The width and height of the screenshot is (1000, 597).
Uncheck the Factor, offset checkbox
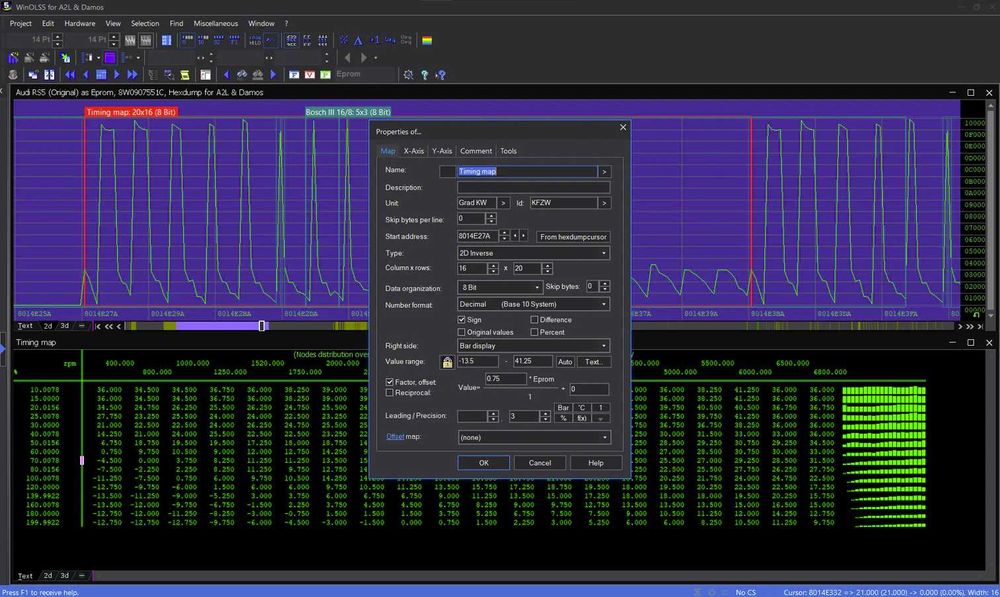click(390, 381)
